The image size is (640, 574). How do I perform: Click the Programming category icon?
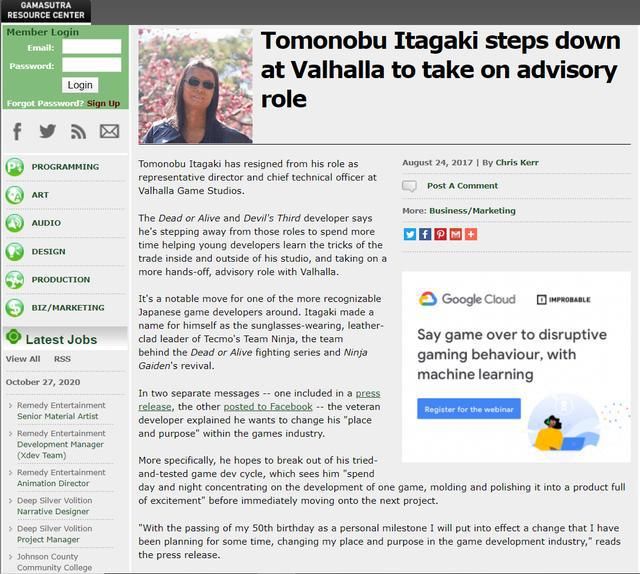point(15,167)
